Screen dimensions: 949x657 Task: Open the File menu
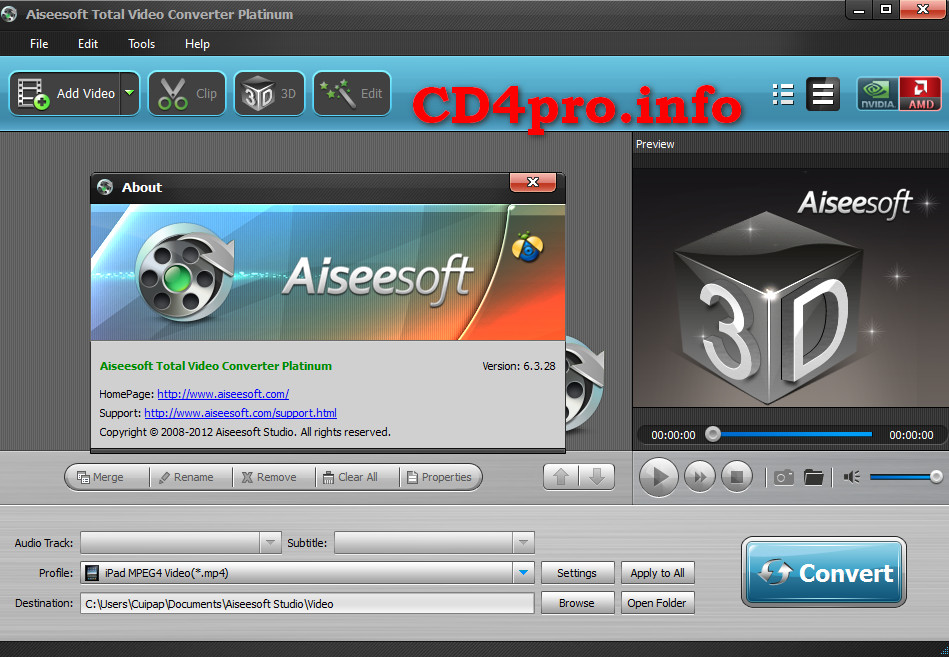point(39,44)
